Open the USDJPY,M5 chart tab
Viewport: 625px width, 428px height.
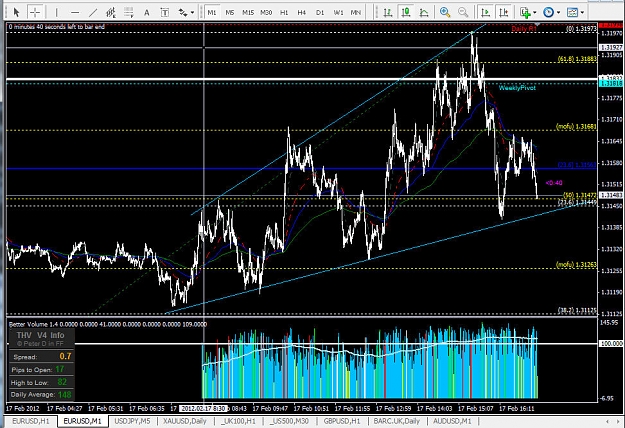pyautogui.click(x=132, y=421)
